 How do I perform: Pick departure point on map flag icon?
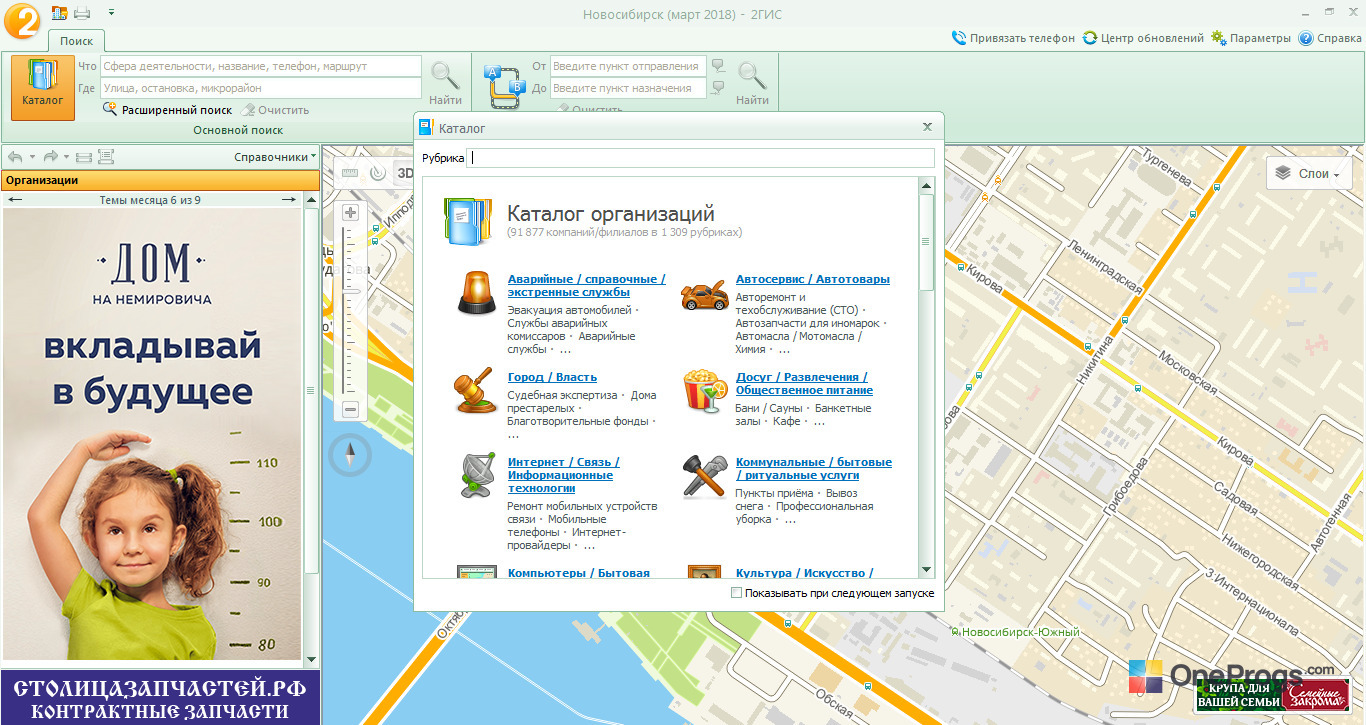click(718, 66)
